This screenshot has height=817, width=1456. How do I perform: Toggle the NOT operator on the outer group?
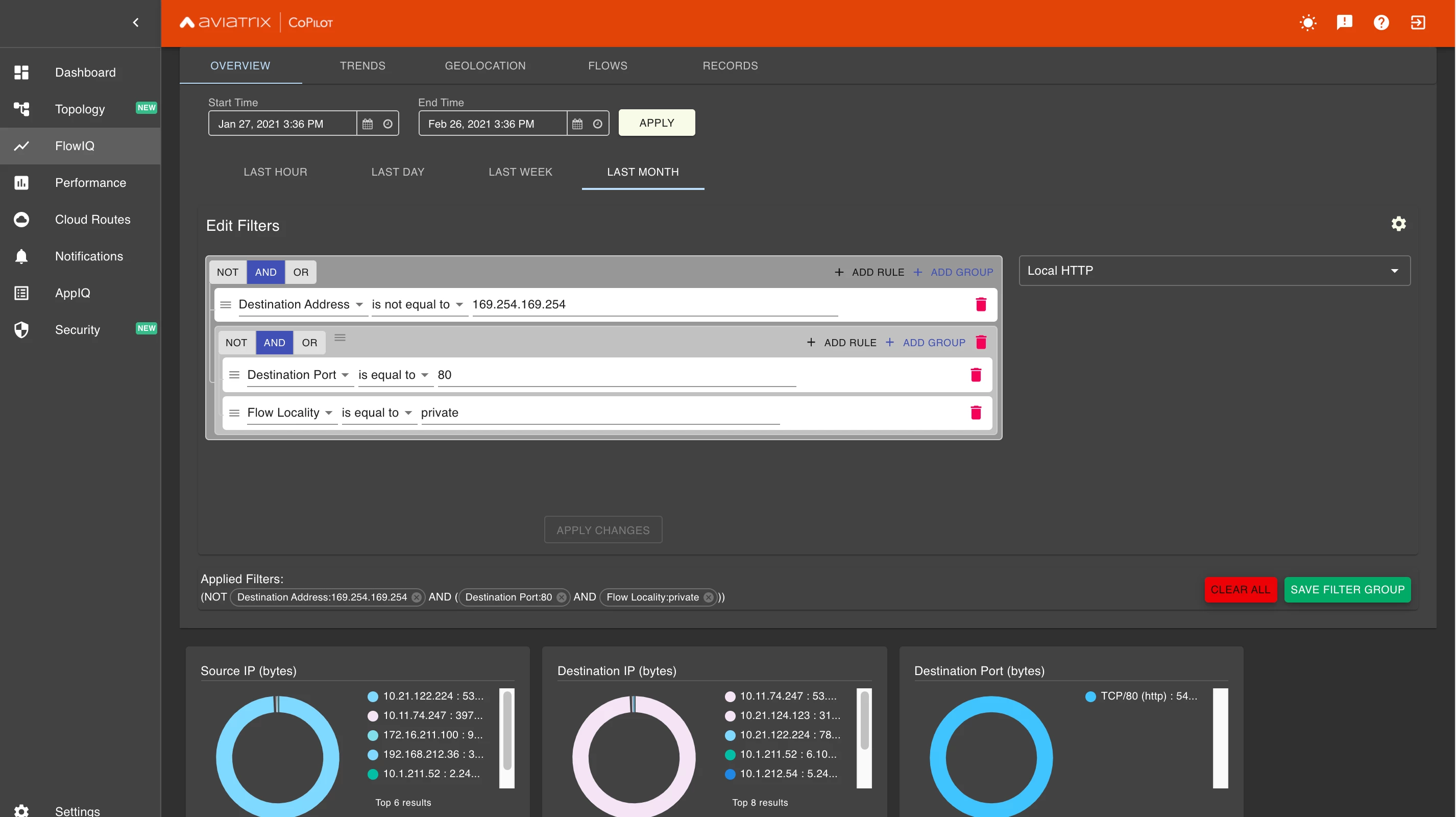(x=227, y=272)
